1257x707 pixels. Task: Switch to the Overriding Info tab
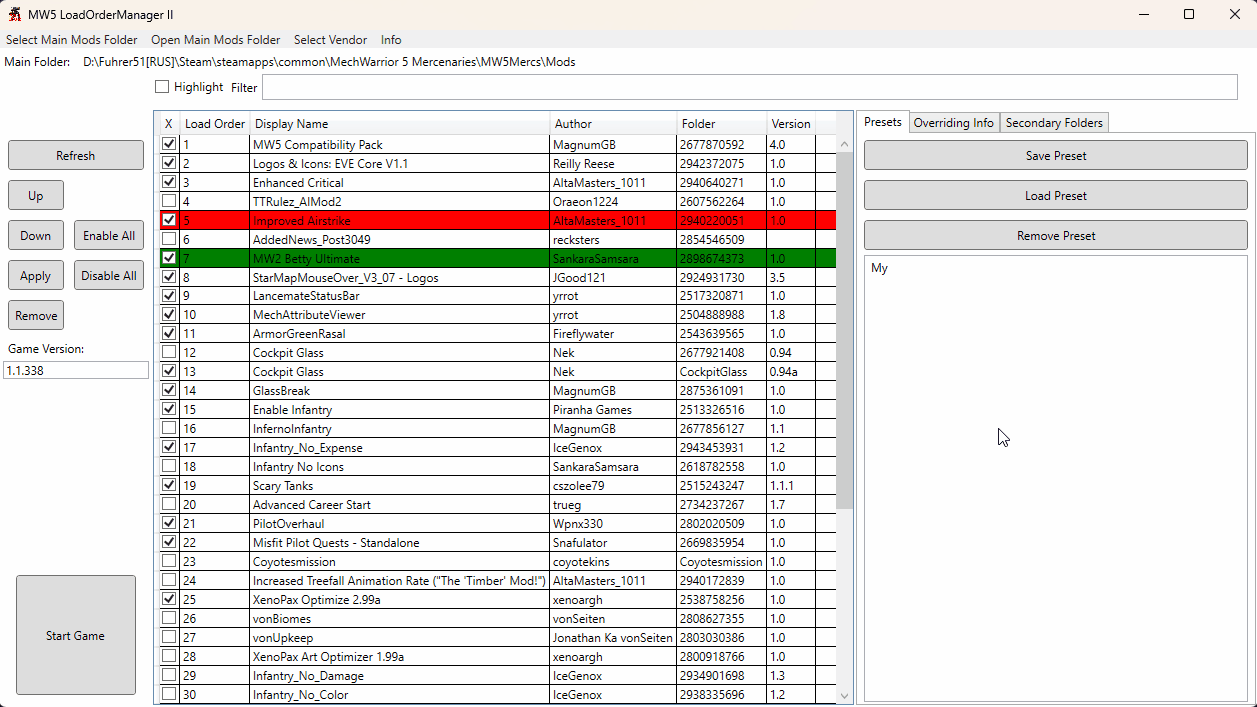(954, 123)
